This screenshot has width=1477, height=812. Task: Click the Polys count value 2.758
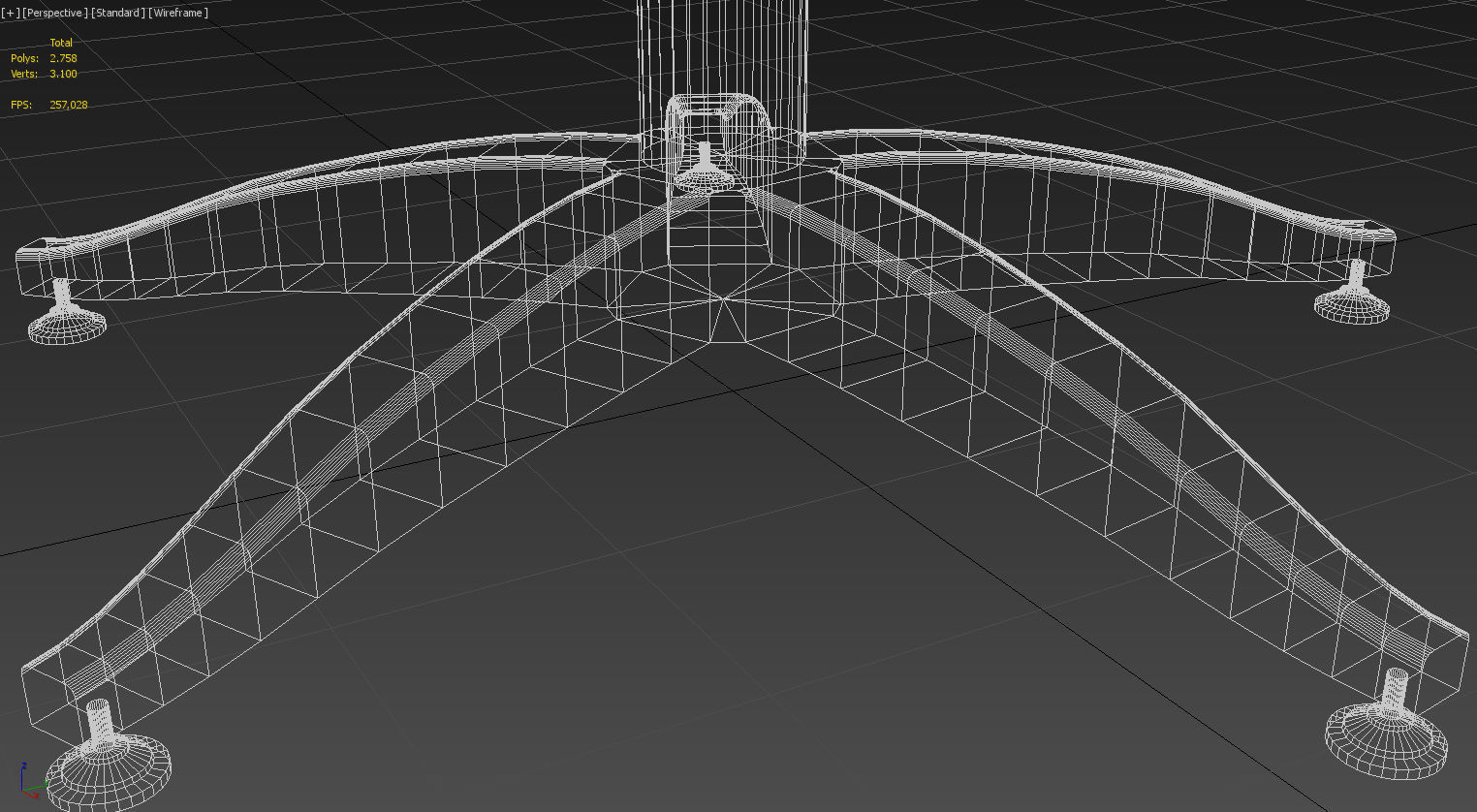pos(63,58)
